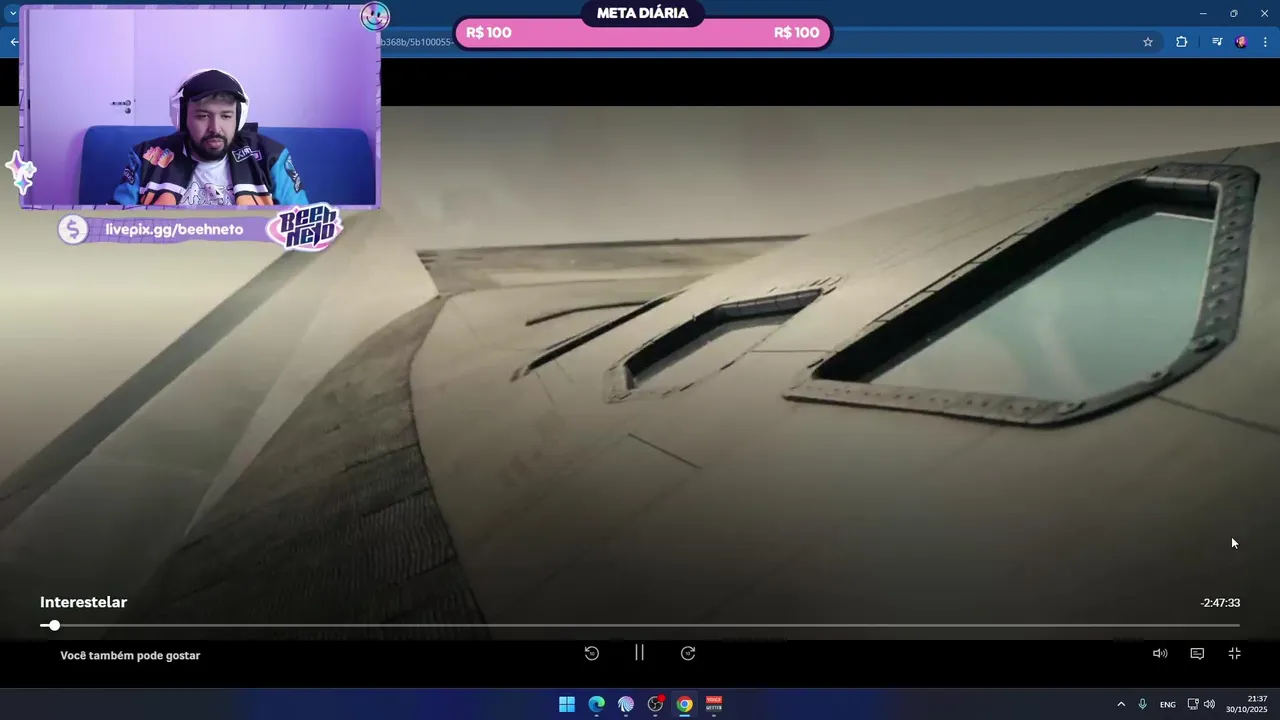Open Microsoft Edge from the taskbar
The width and height of the screenshot is (1280, 720).
596,704
